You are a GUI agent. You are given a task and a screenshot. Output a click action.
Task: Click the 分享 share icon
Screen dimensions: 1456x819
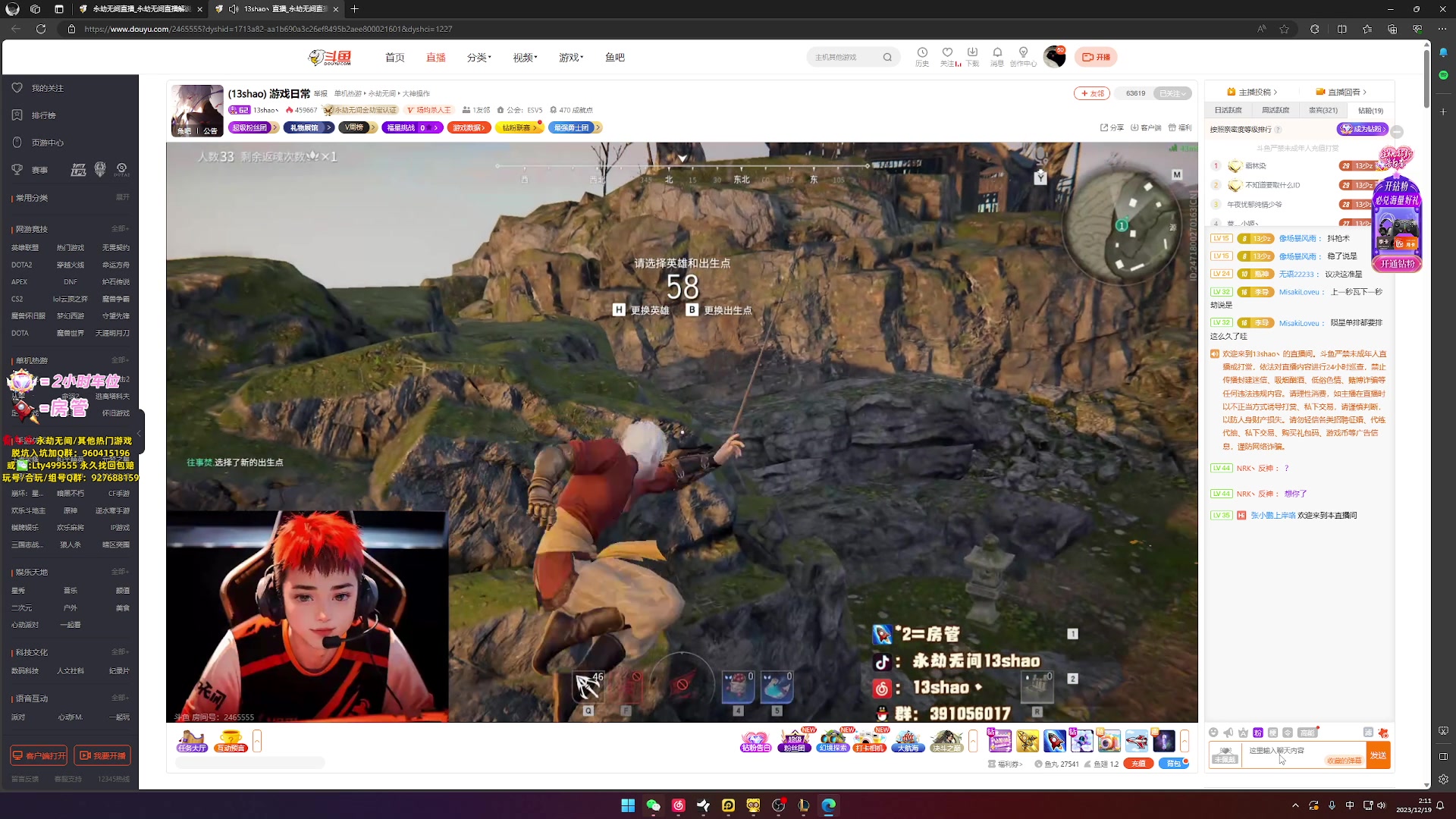(x=1112, y=127)
